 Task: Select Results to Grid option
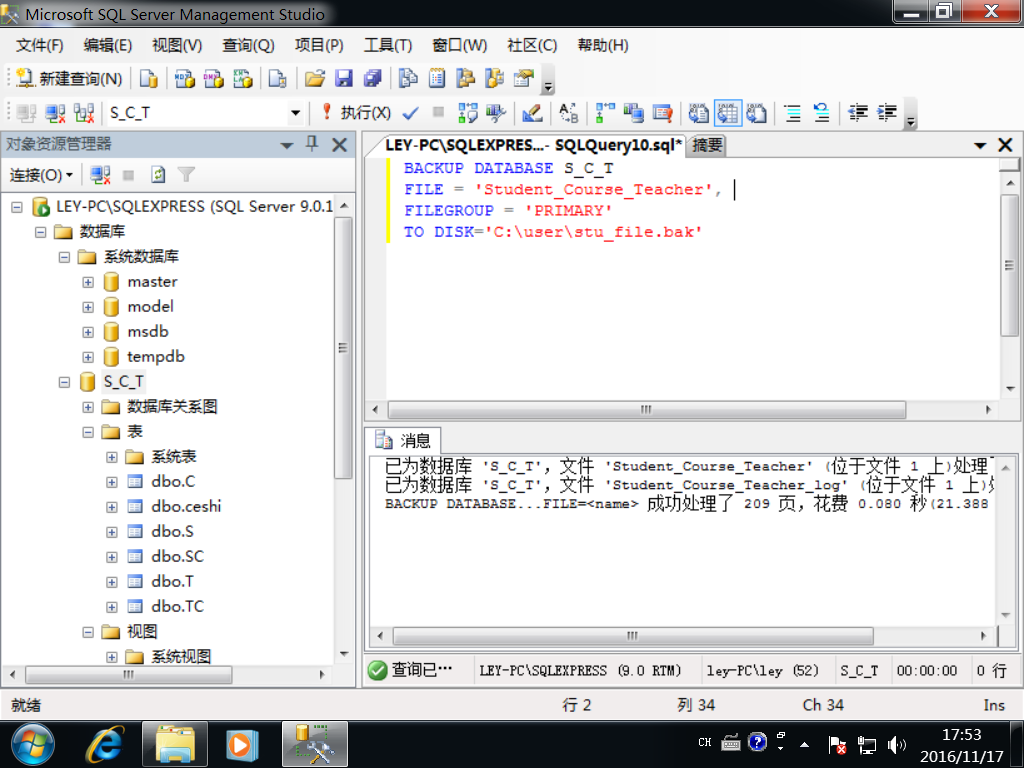click(728, 113)
